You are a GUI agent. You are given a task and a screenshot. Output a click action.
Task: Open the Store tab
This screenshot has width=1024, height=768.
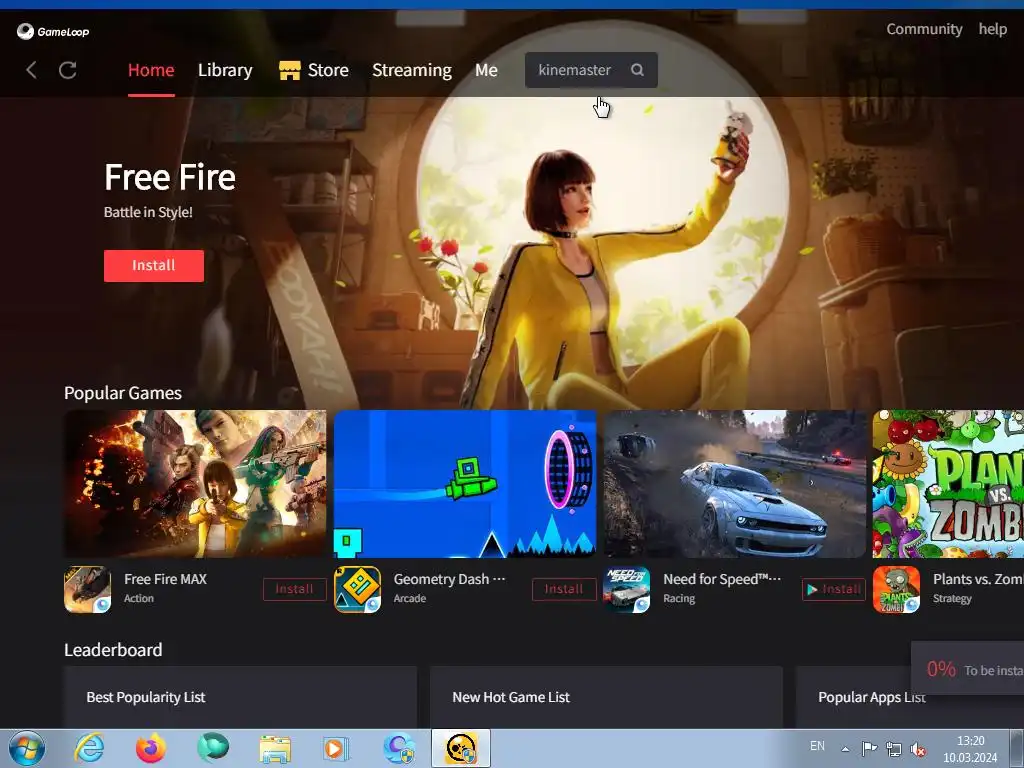tap(328, 70)
